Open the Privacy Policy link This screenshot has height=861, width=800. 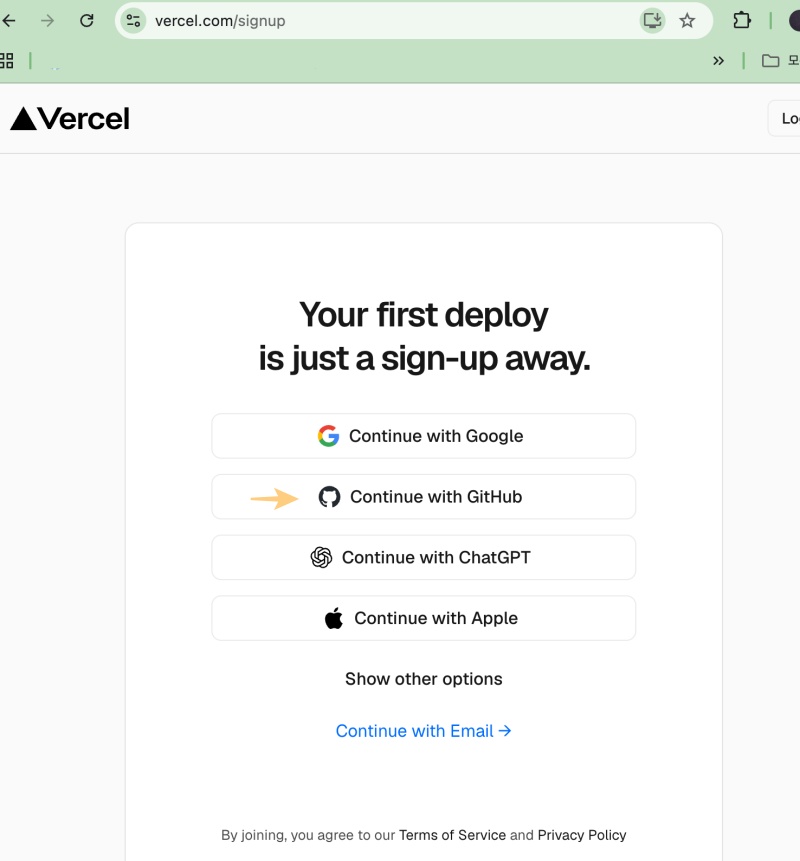point(581,835)
